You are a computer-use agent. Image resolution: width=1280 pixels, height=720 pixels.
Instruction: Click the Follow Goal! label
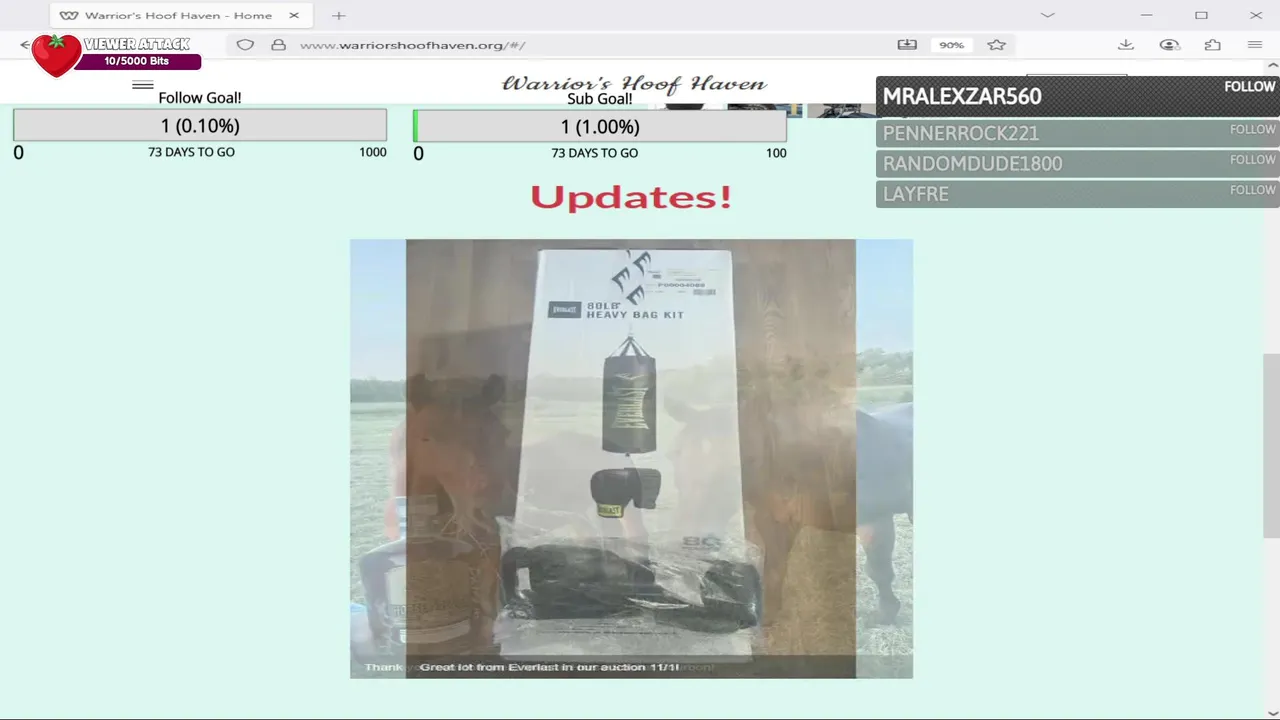(200, 98)
